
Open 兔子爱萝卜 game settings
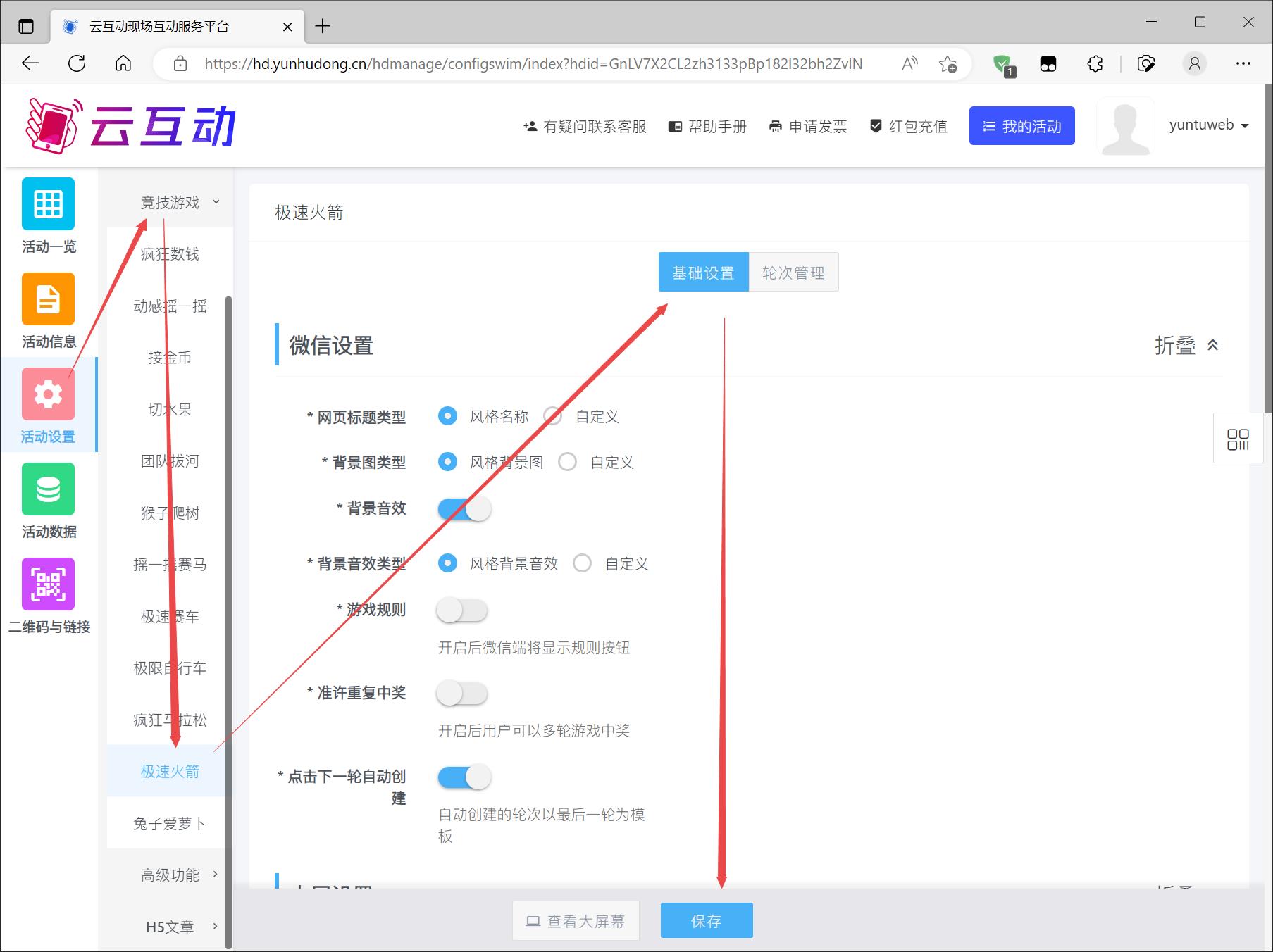(x=170, y=823)
